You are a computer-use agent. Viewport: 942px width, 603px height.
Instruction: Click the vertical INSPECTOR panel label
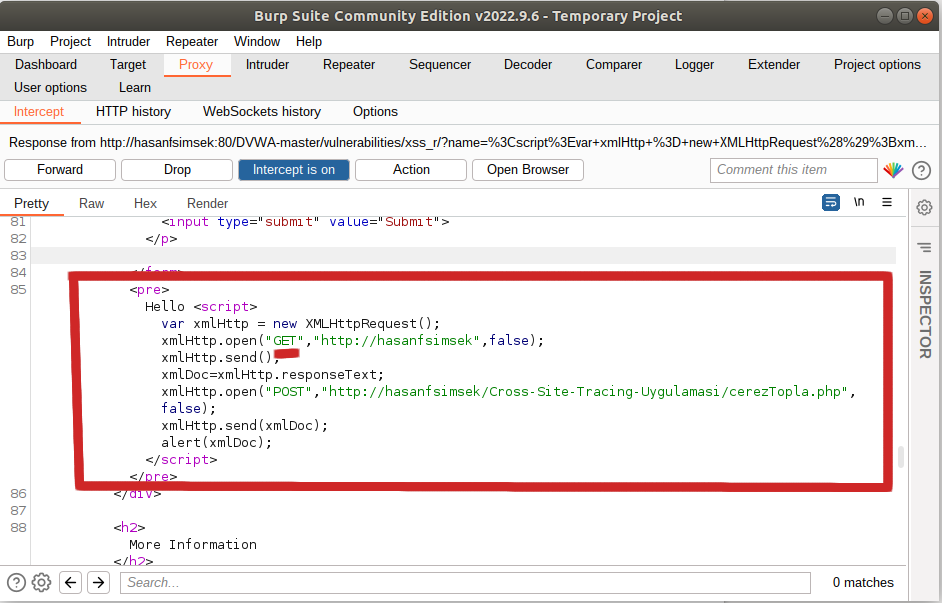(925, 314)
